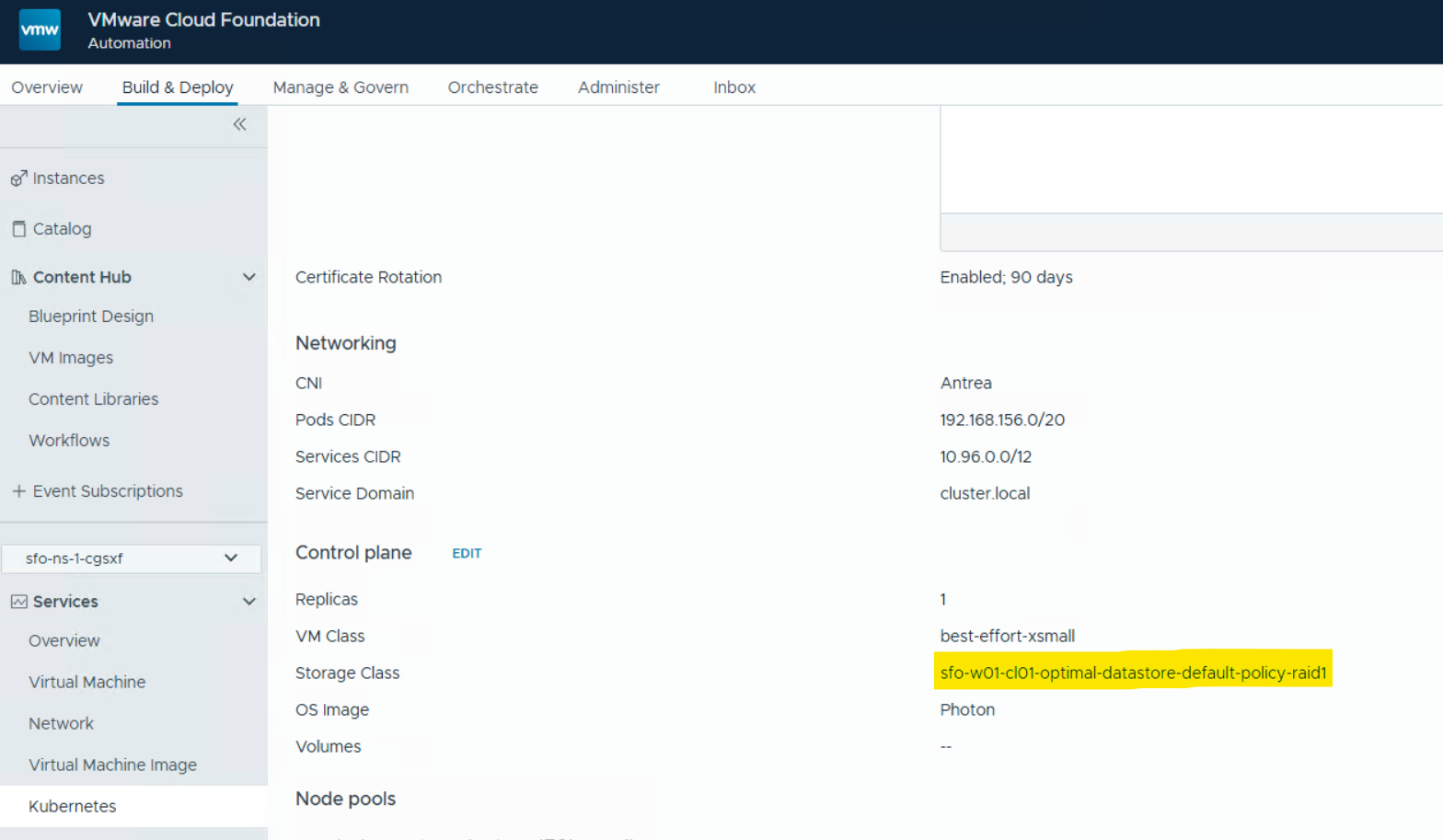The image size is (1443, 840).
Task: Select Virtual Machine Image under Services
Action: tap(112, 765)
